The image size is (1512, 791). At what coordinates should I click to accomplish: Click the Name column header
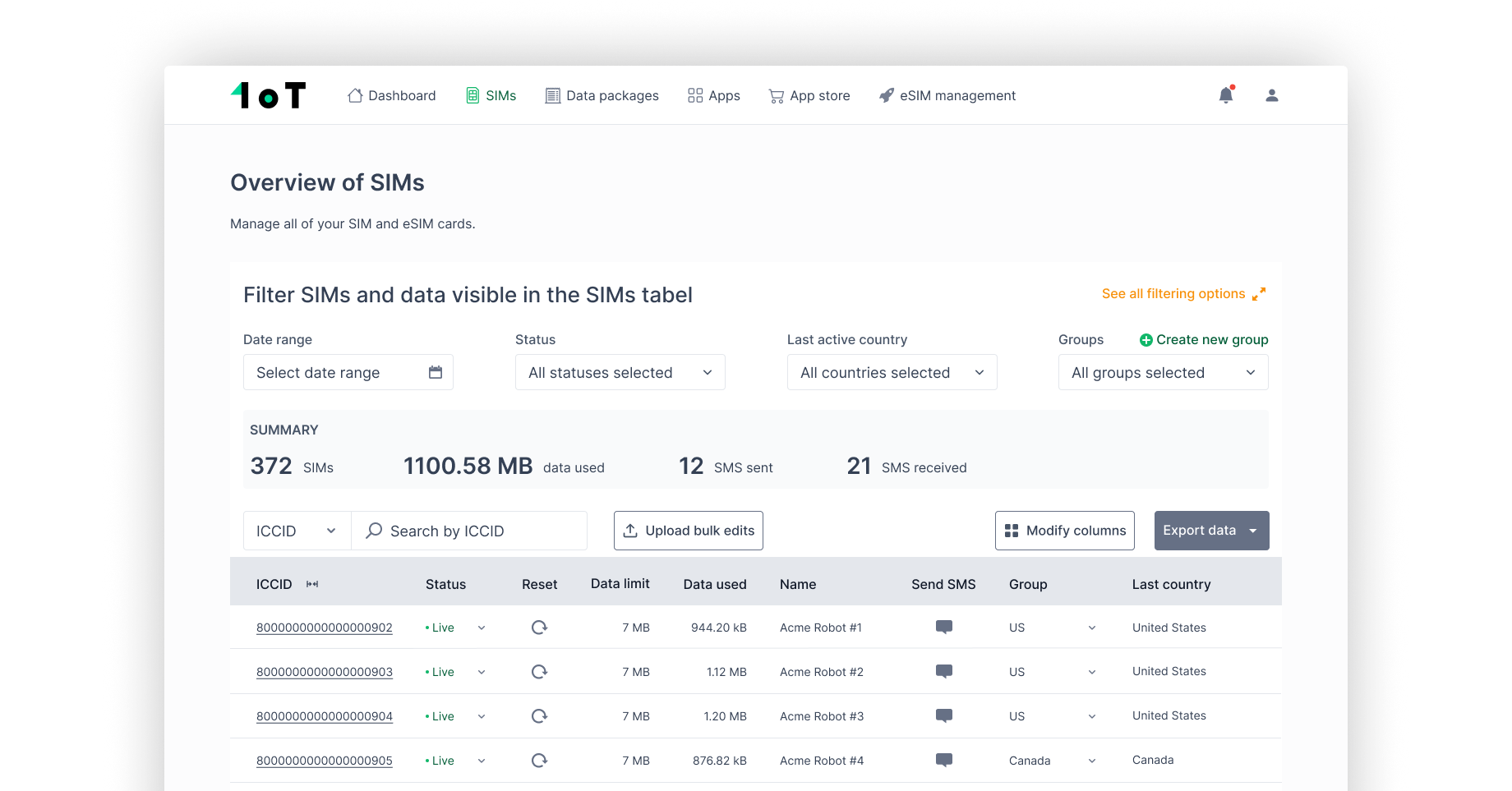pos(798,584)
